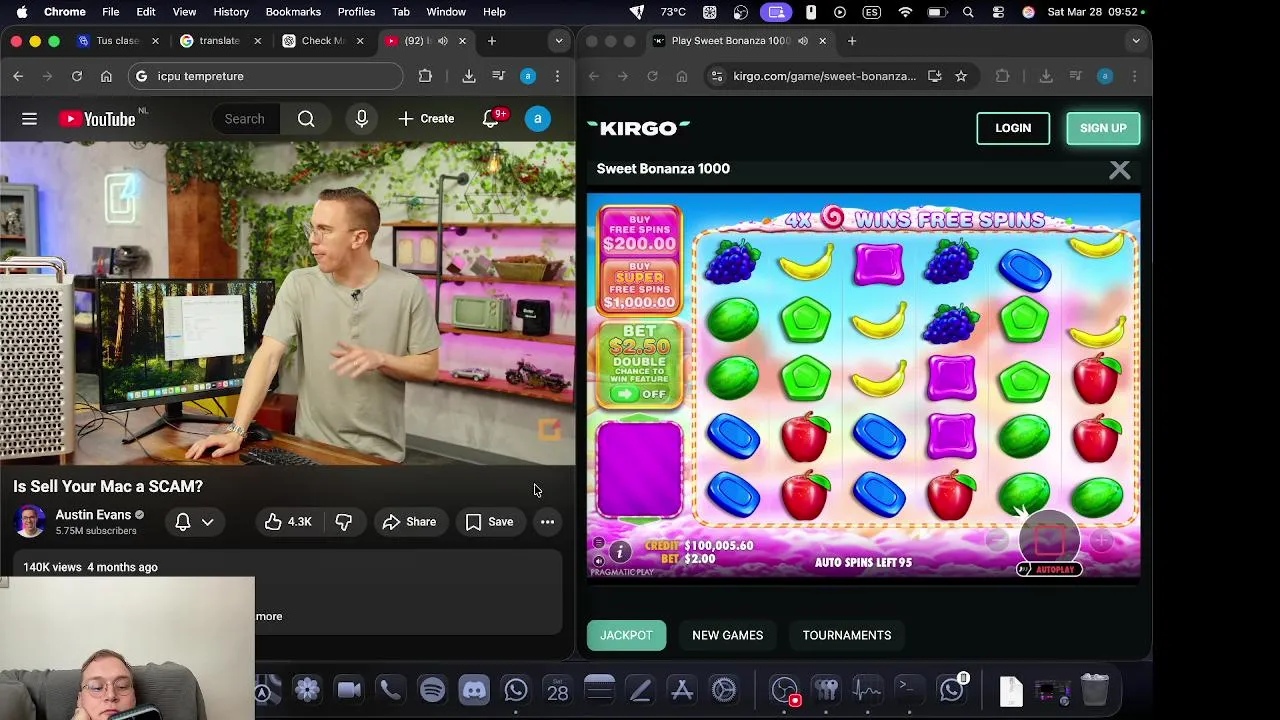Buy Free Spins for $200.00
The image size is (1280, 720).
point(640,231)
